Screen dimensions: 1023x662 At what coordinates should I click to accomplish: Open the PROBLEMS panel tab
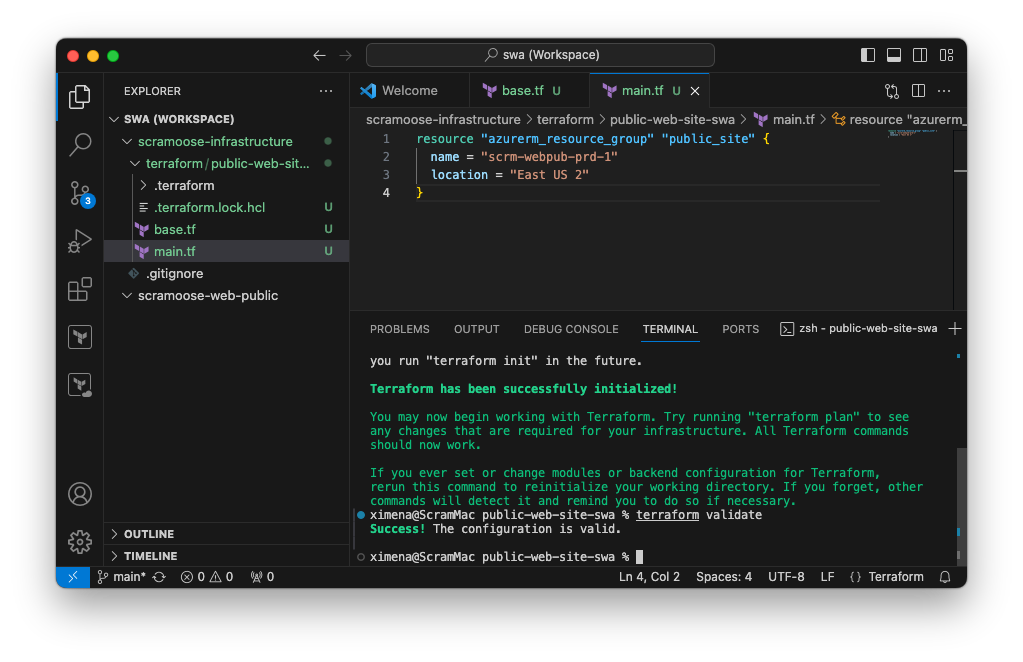pos(399,329)
